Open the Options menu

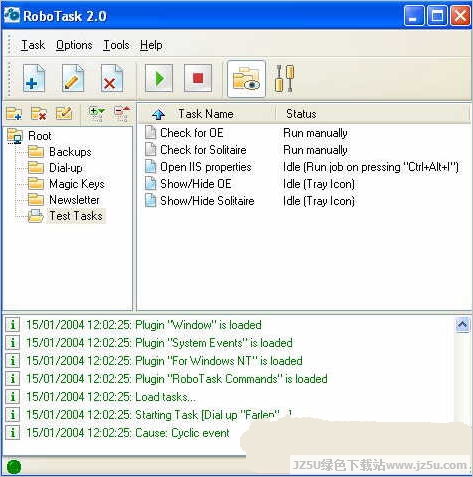coord(74,45)
